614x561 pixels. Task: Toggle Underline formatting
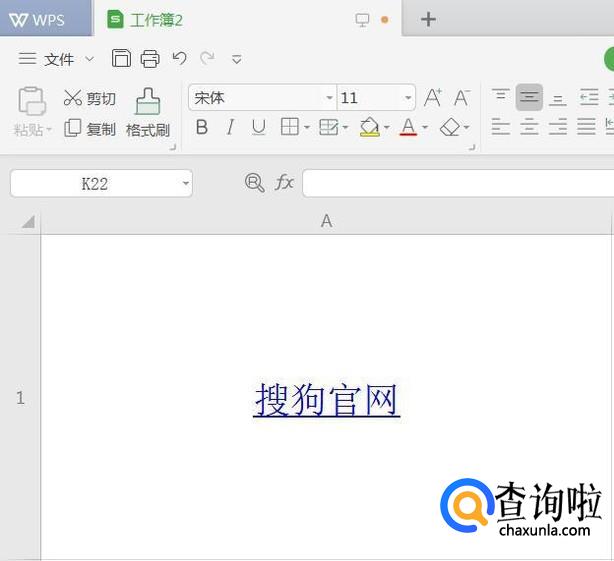coord(259,127)
